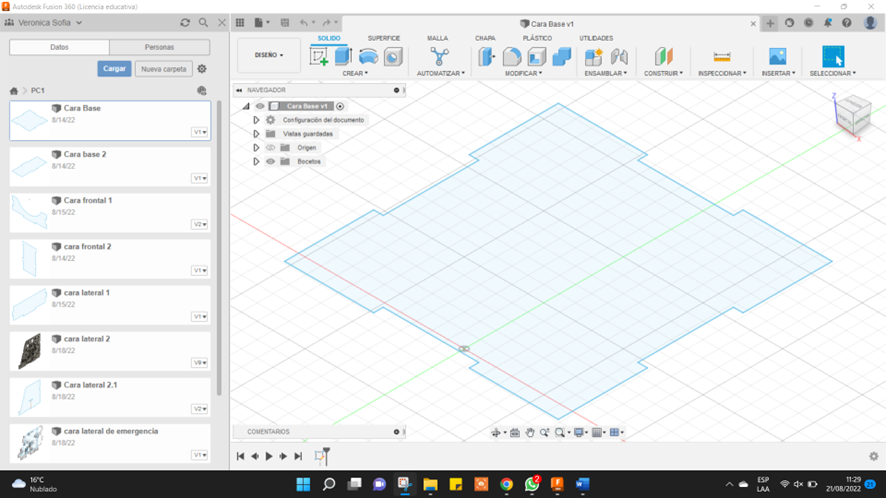The width and height of the screenshot is (886, 498).
Task: Jump to the timeline start
Action: [x=240, y=456]
